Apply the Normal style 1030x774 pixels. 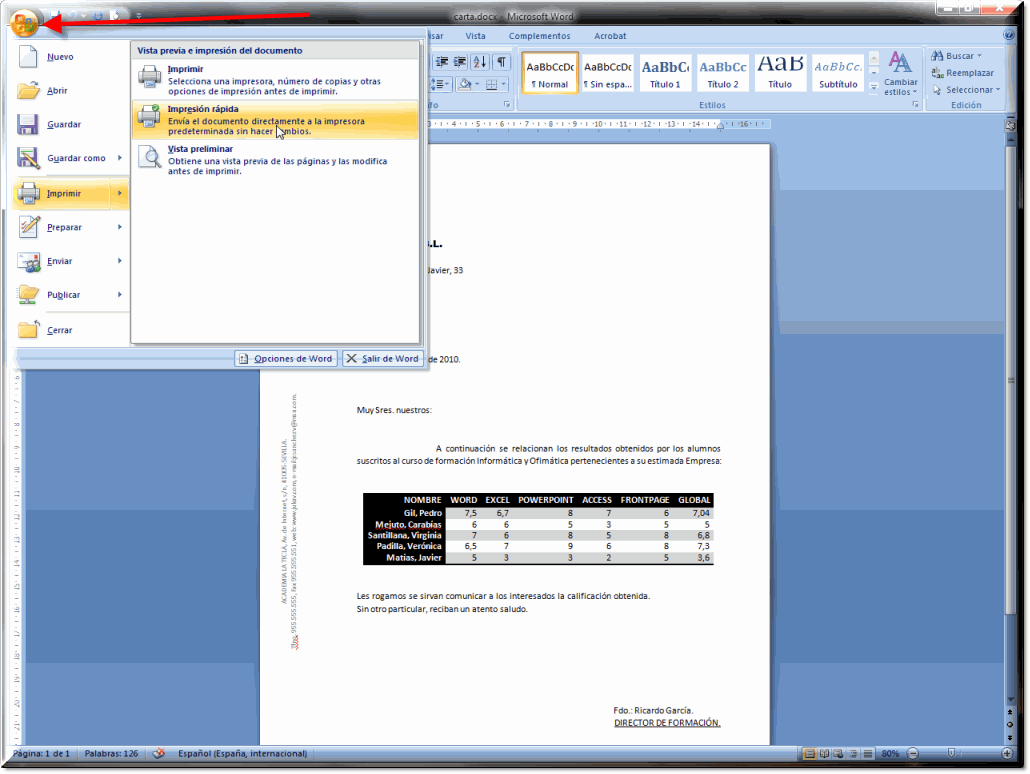[550, 72]
